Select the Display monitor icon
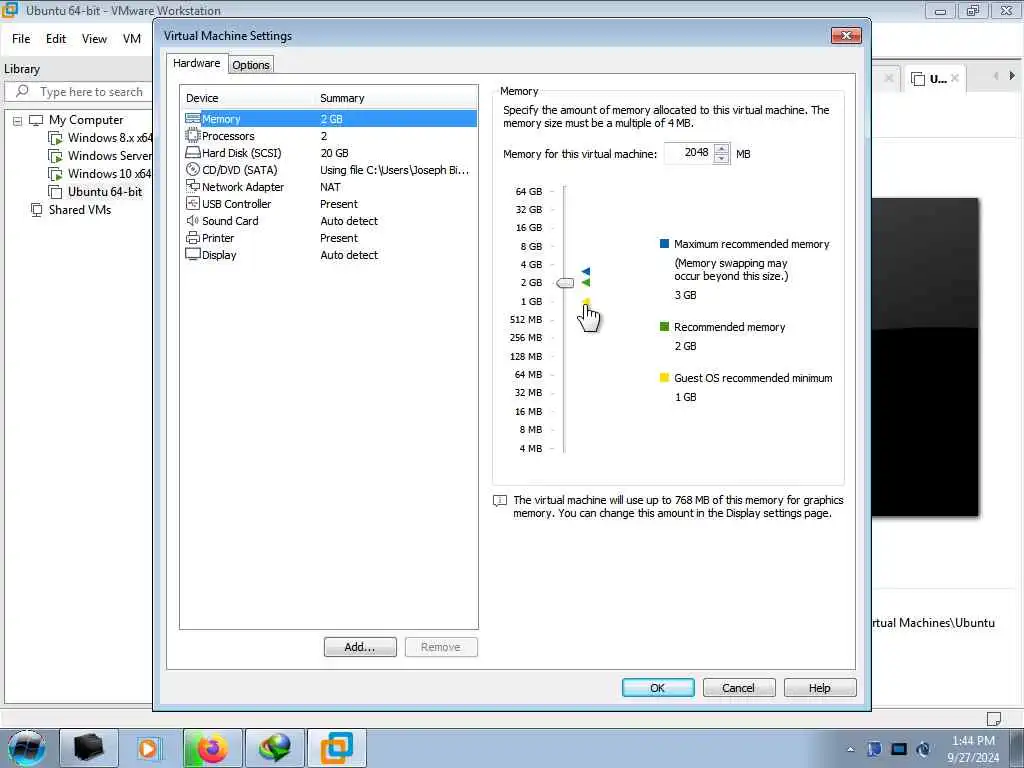Viewport: 1024px width, 768px height. 193,255
